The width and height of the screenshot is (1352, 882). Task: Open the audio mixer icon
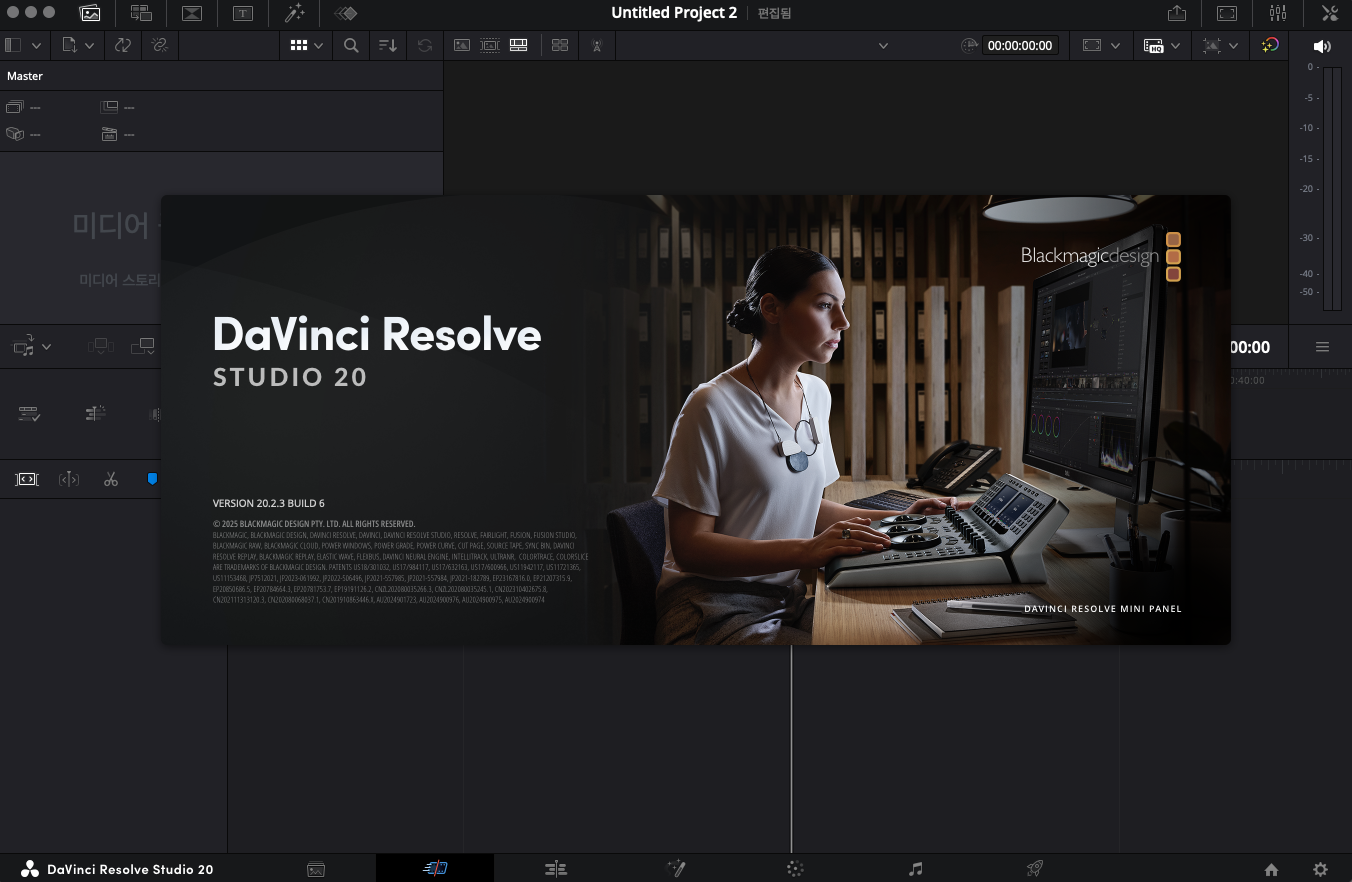click(1278, 13)
